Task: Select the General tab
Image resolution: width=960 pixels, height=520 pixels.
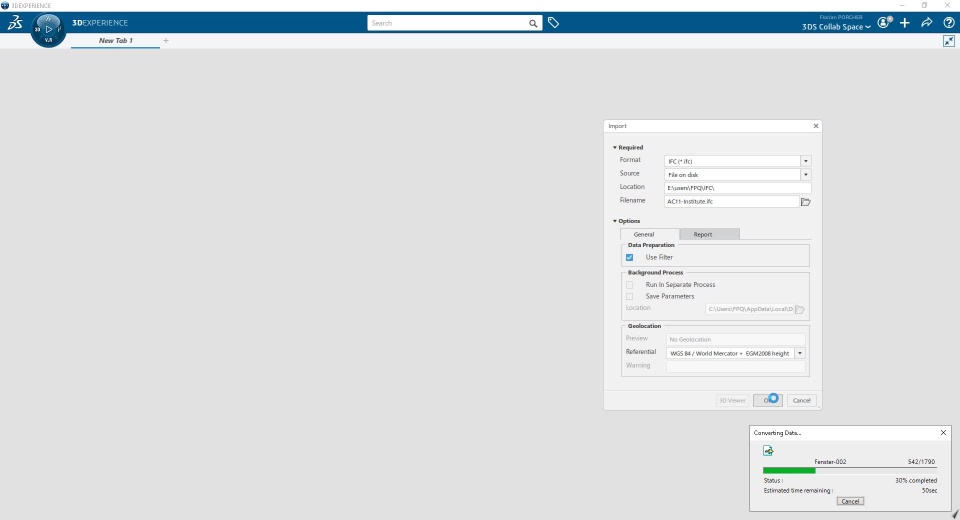Action: (650, 235)
